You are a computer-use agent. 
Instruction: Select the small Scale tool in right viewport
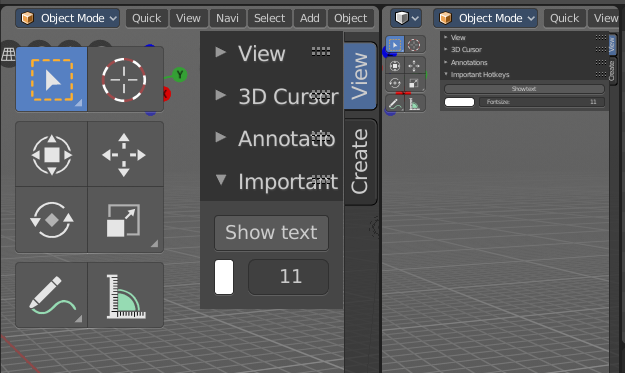coord(414,83)
